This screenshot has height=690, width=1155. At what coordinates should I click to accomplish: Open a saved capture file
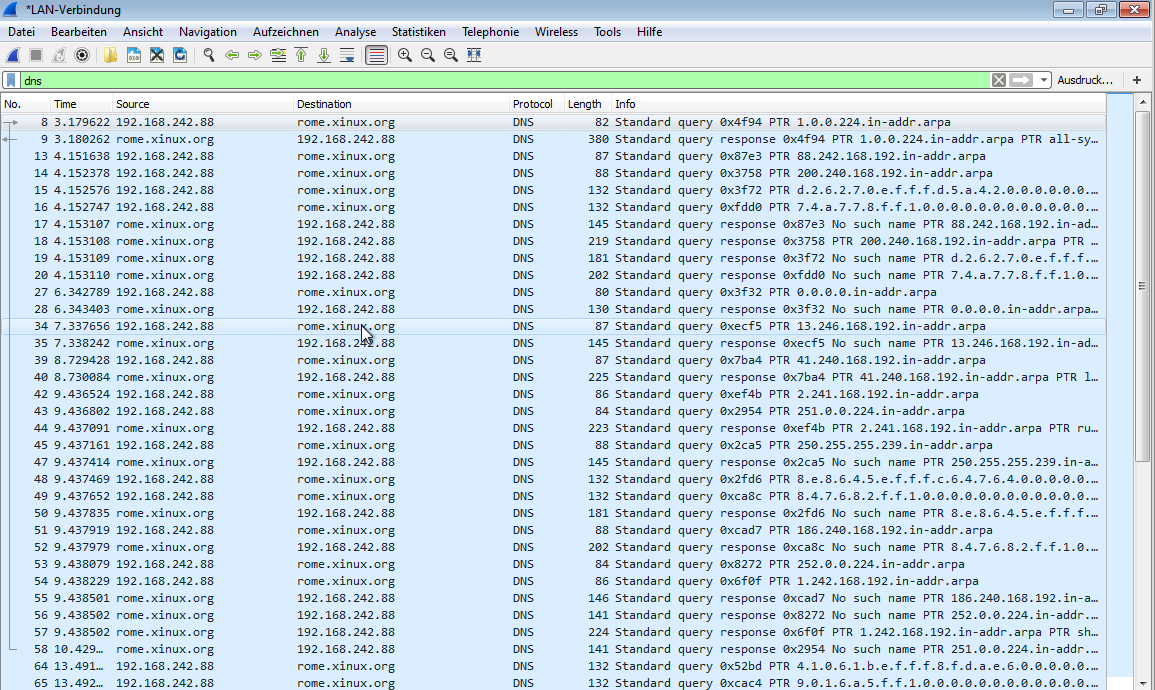click(x=108, y=55)
